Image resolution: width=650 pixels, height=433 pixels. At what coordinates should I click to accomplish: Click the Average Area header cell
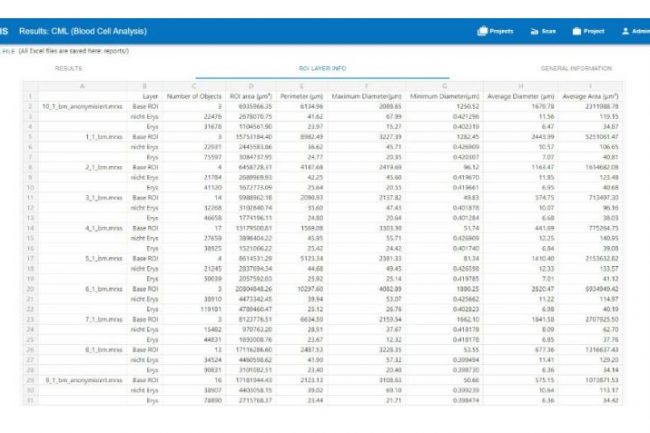pos(590,96)
